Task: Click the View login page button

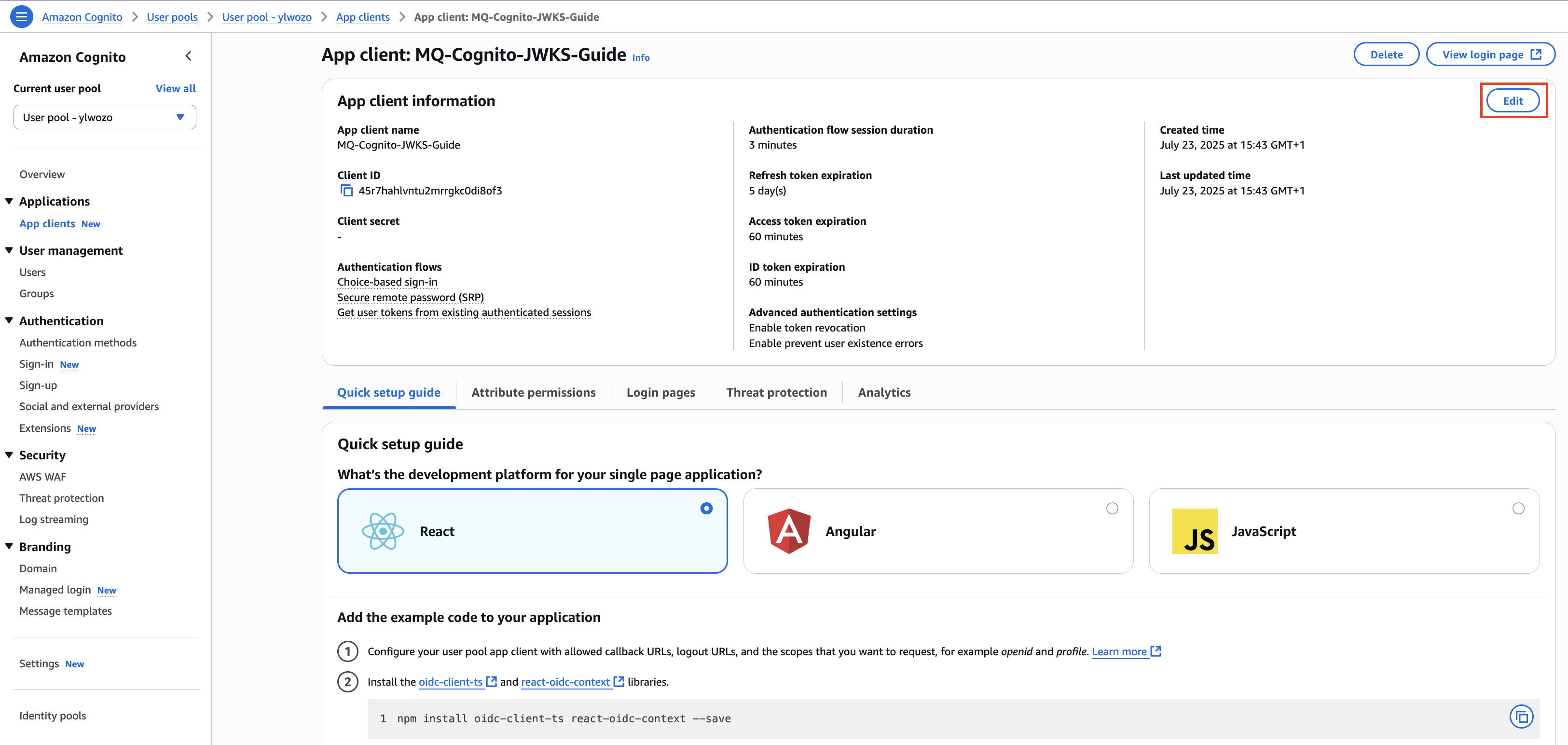Action: [x=1491, y=54]
